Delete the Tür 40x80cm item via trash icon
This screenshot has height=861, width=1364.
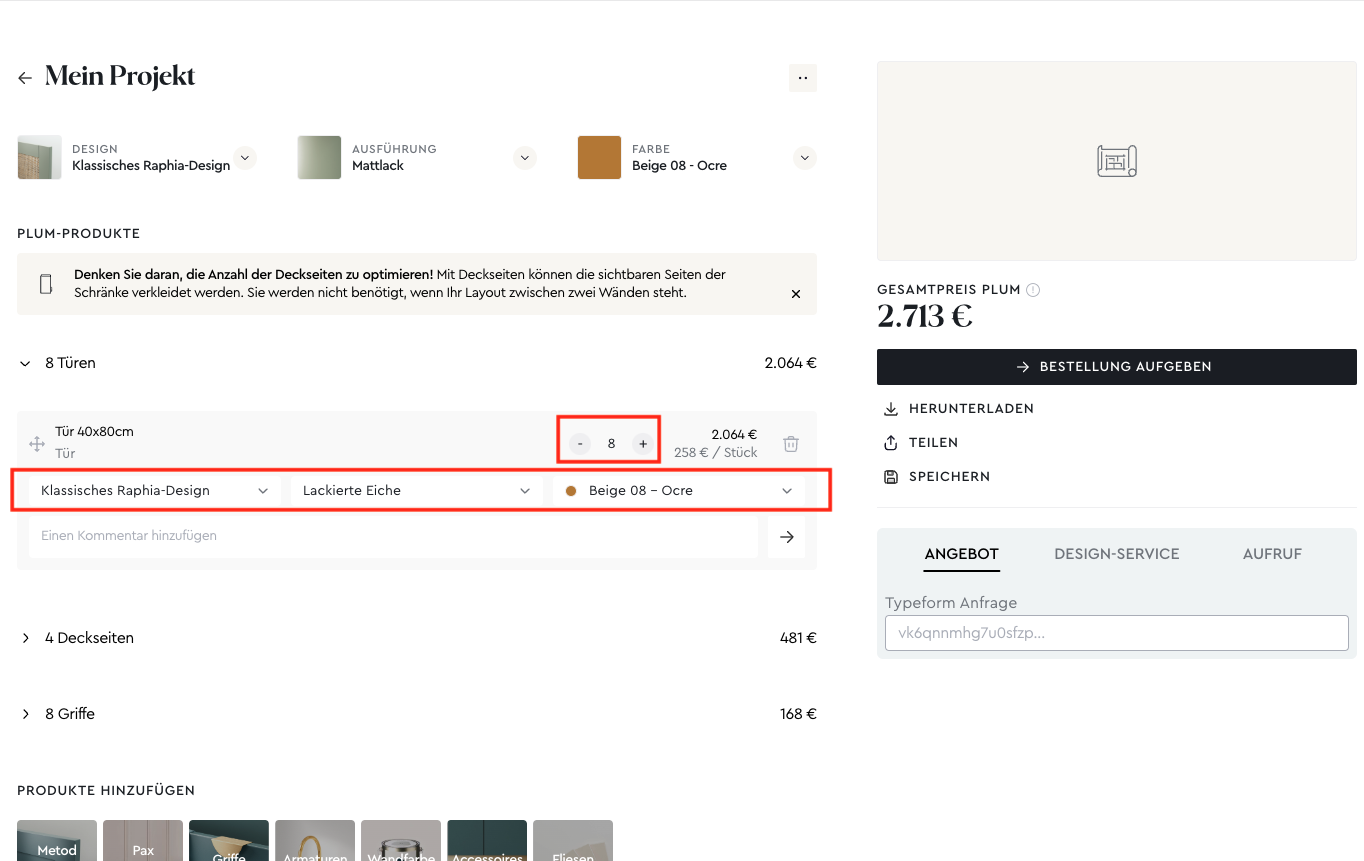point(790,443)
